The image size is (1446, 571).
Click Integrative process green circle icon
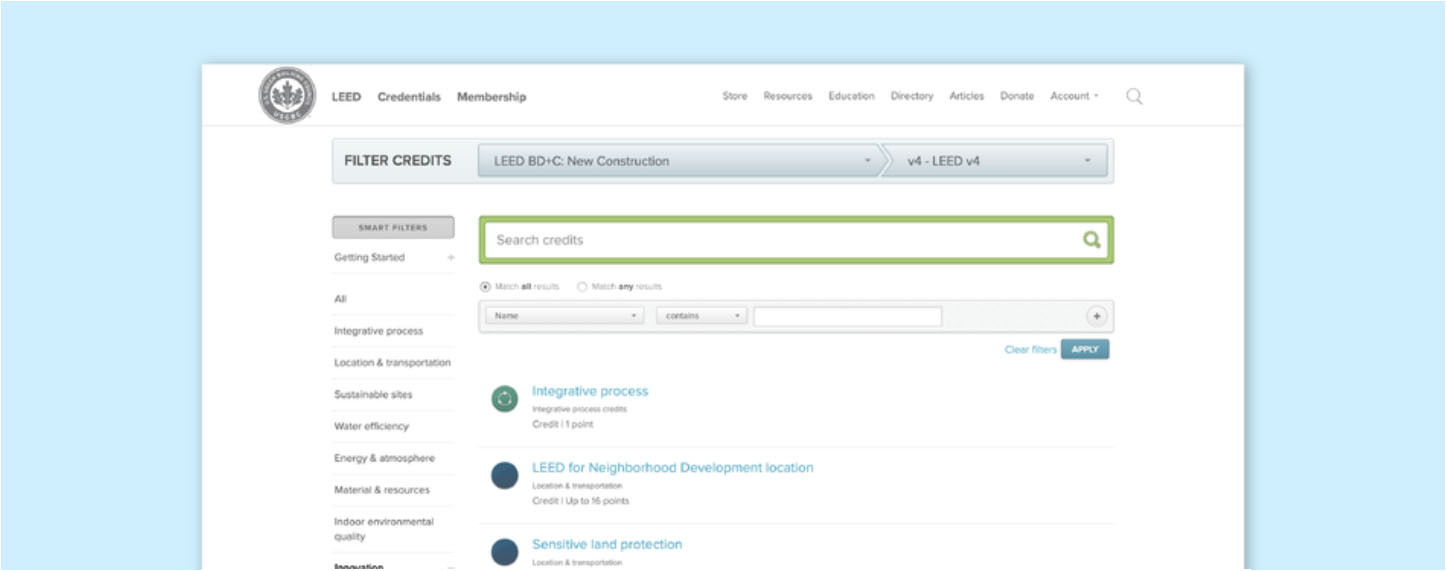[x=505, y=399]
